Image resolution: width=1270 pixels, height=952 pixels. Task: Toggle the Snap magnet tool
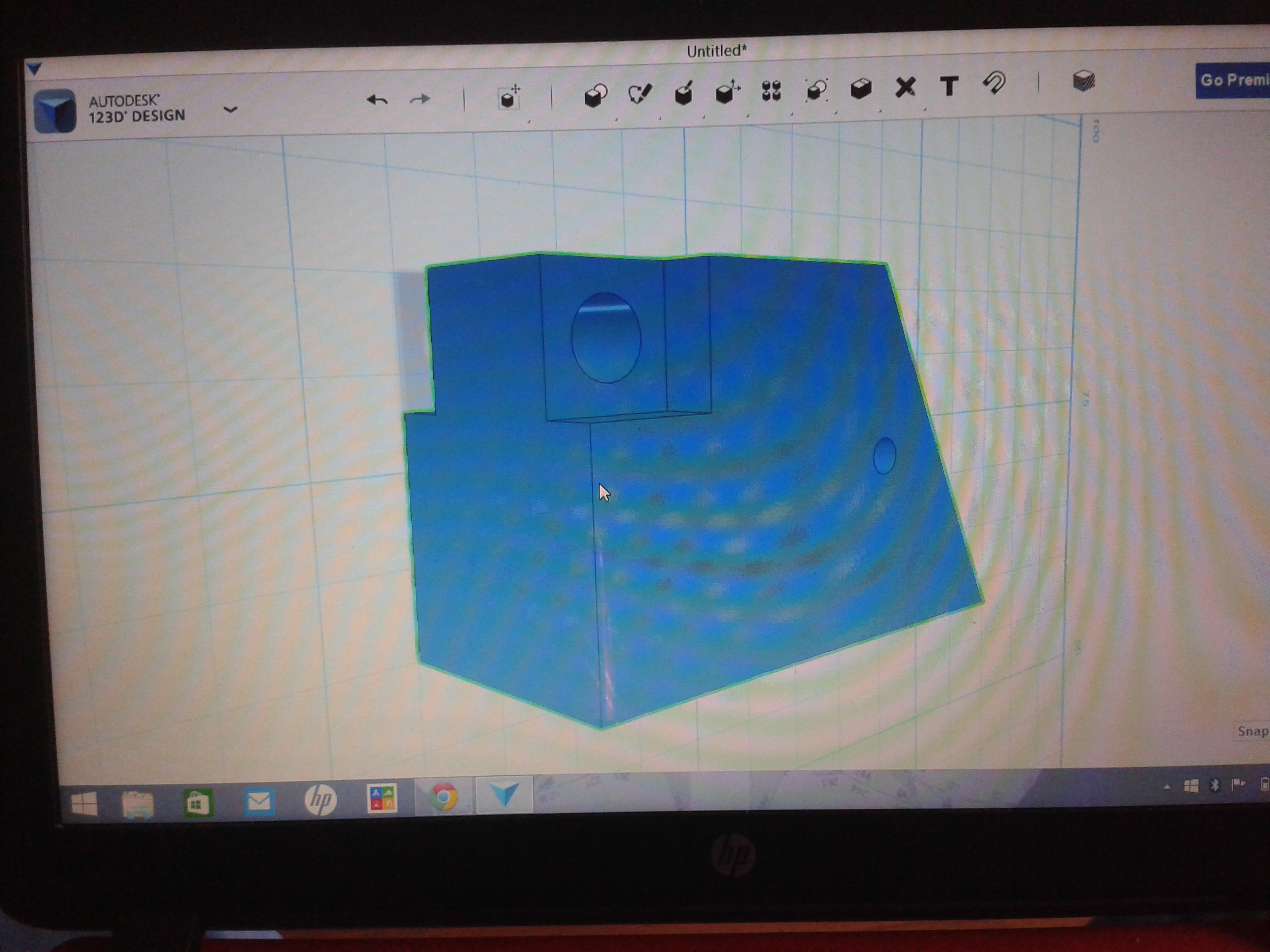(994, 84)
